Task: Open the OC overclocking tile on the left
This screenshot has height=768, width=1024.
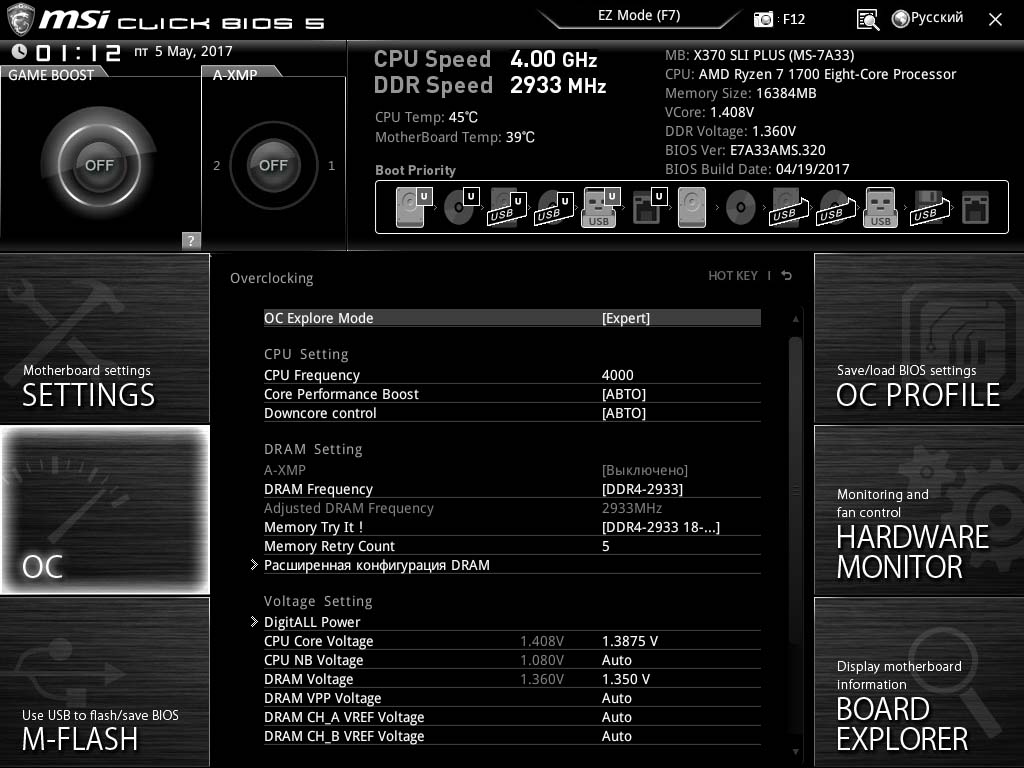Action: [104, 509]
